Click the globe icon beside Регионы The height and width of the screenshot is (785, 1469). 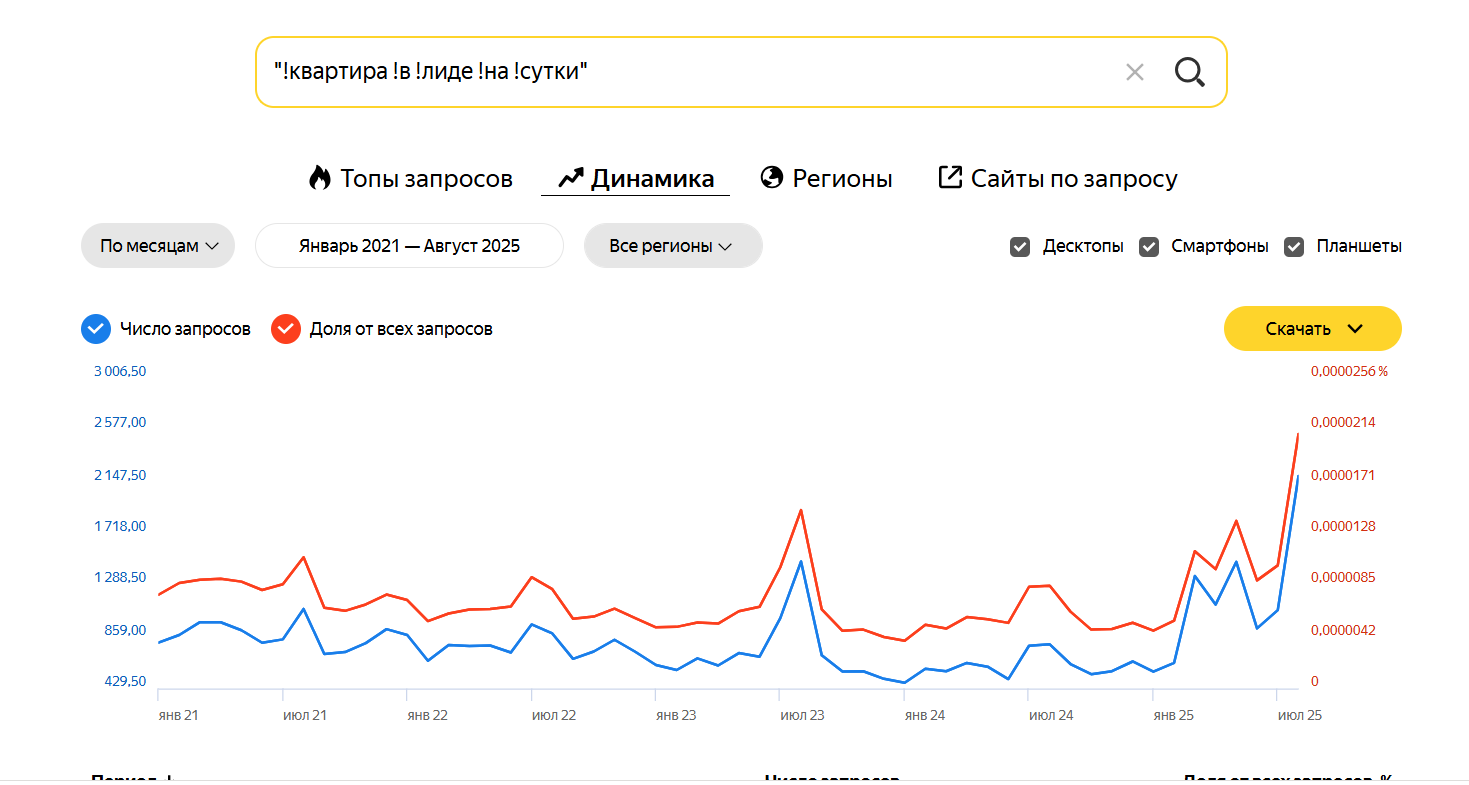(x=771, y=178)
